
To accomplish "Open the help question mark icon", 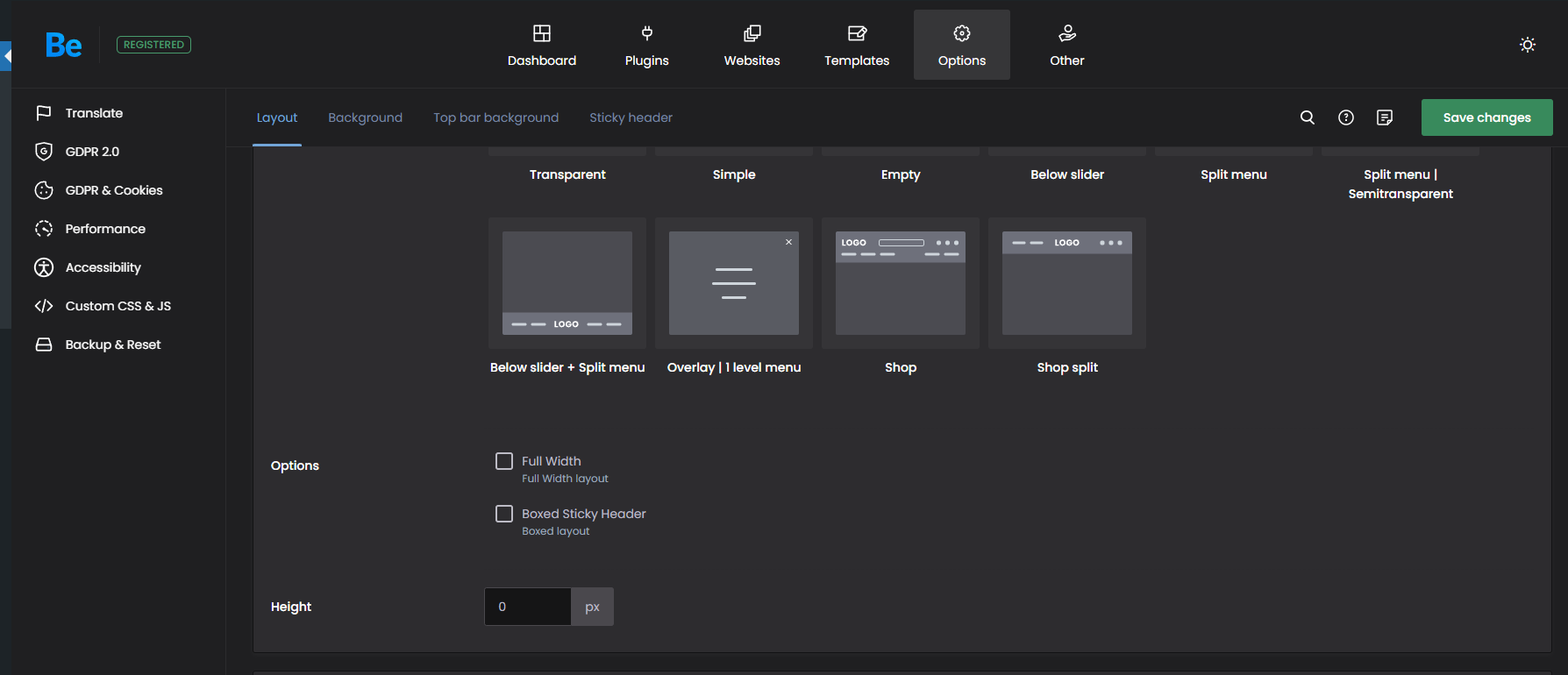I will coord(1345,117).
